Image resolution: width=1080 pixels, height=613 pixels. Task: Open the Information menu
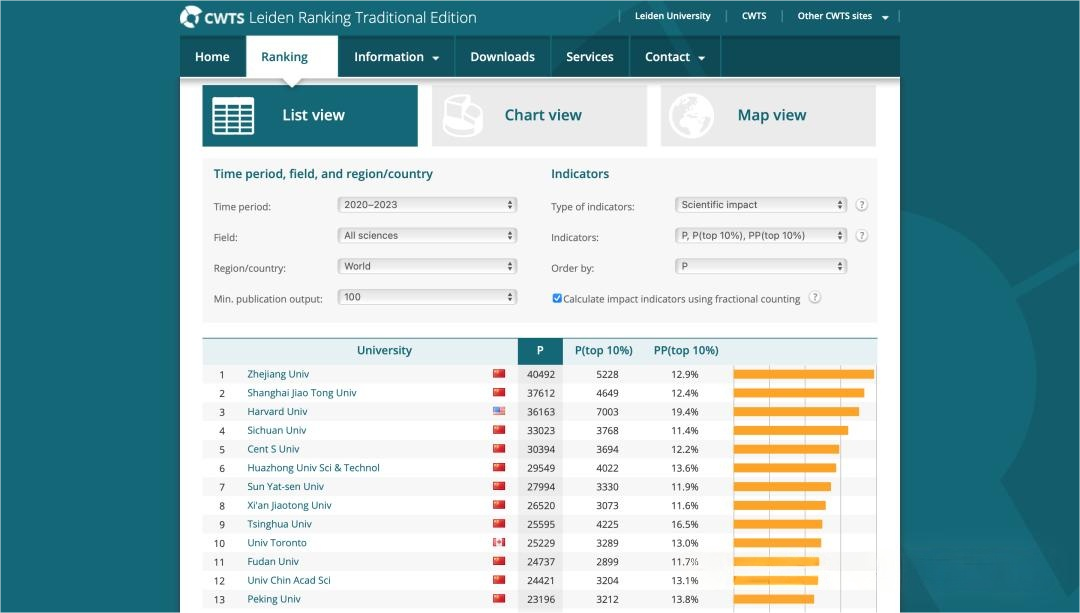click(x=396, y=57)
